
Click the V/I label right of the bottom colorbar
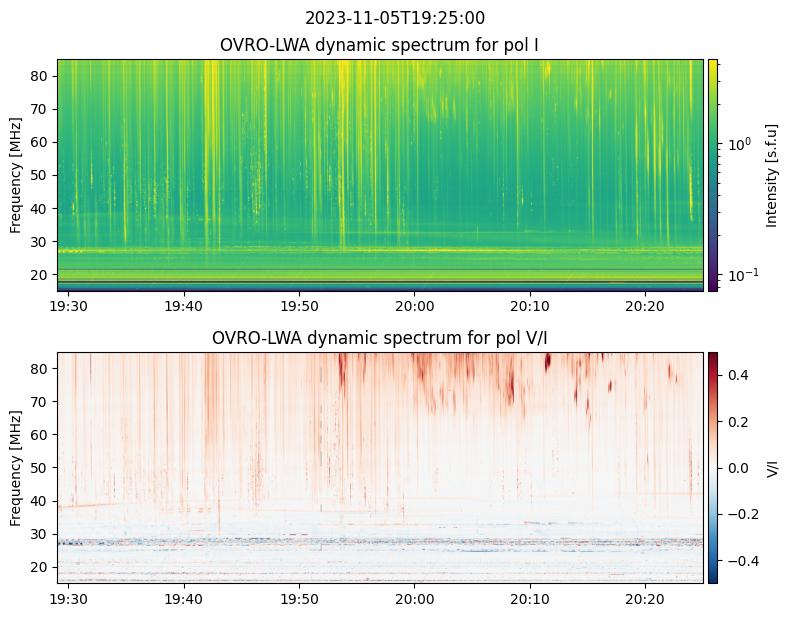tap(771, 468)
